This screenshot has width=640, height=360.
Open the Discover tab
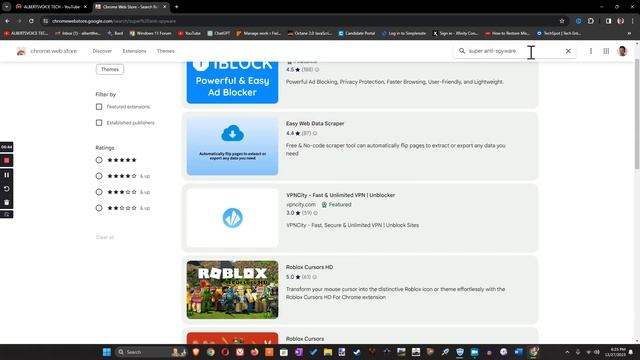[x=102, y=51]
